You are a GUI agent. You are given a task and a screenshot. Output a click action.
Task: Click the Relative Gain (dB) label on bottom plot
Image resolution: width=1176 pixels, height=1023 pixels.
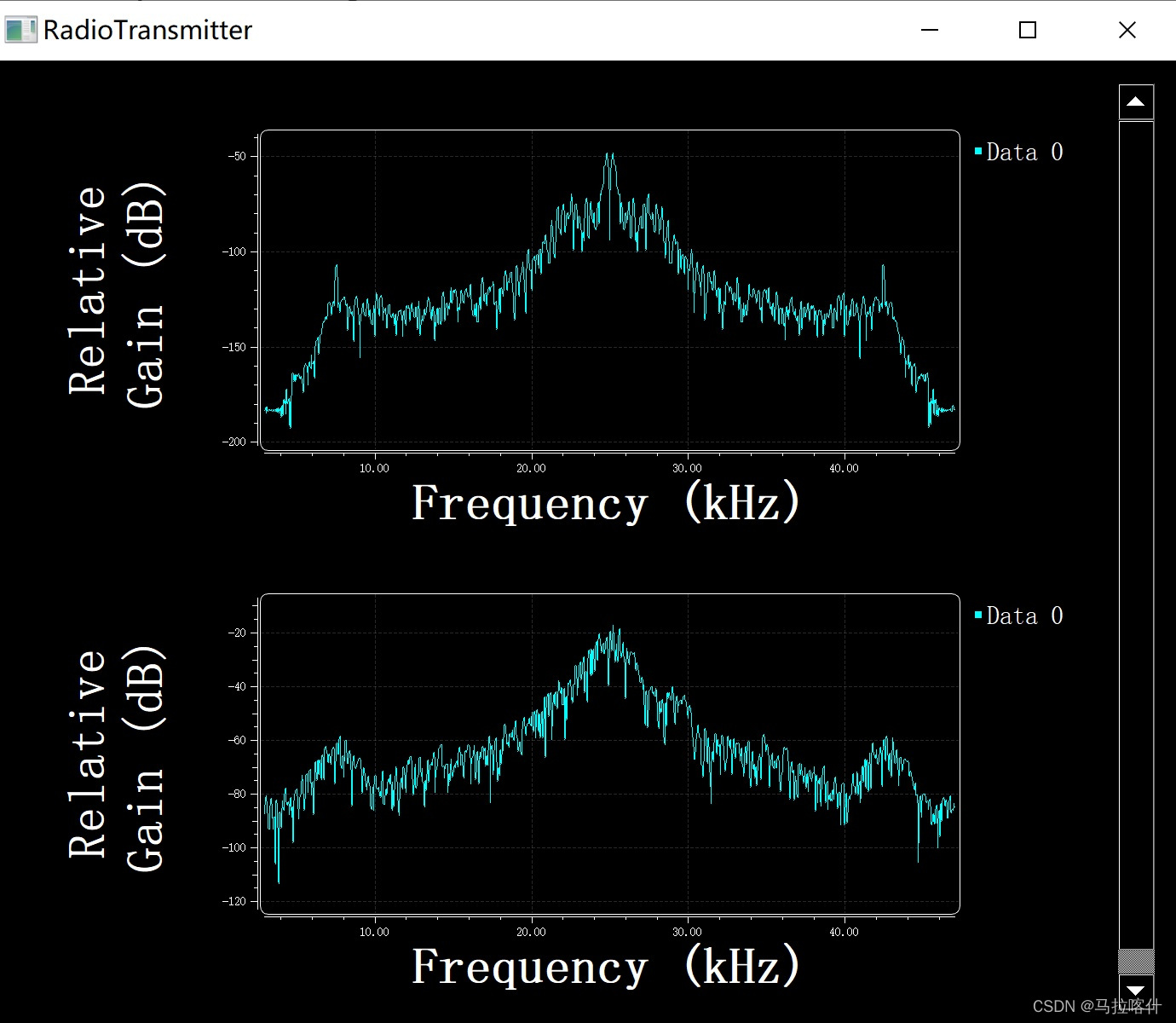(119, 759)
